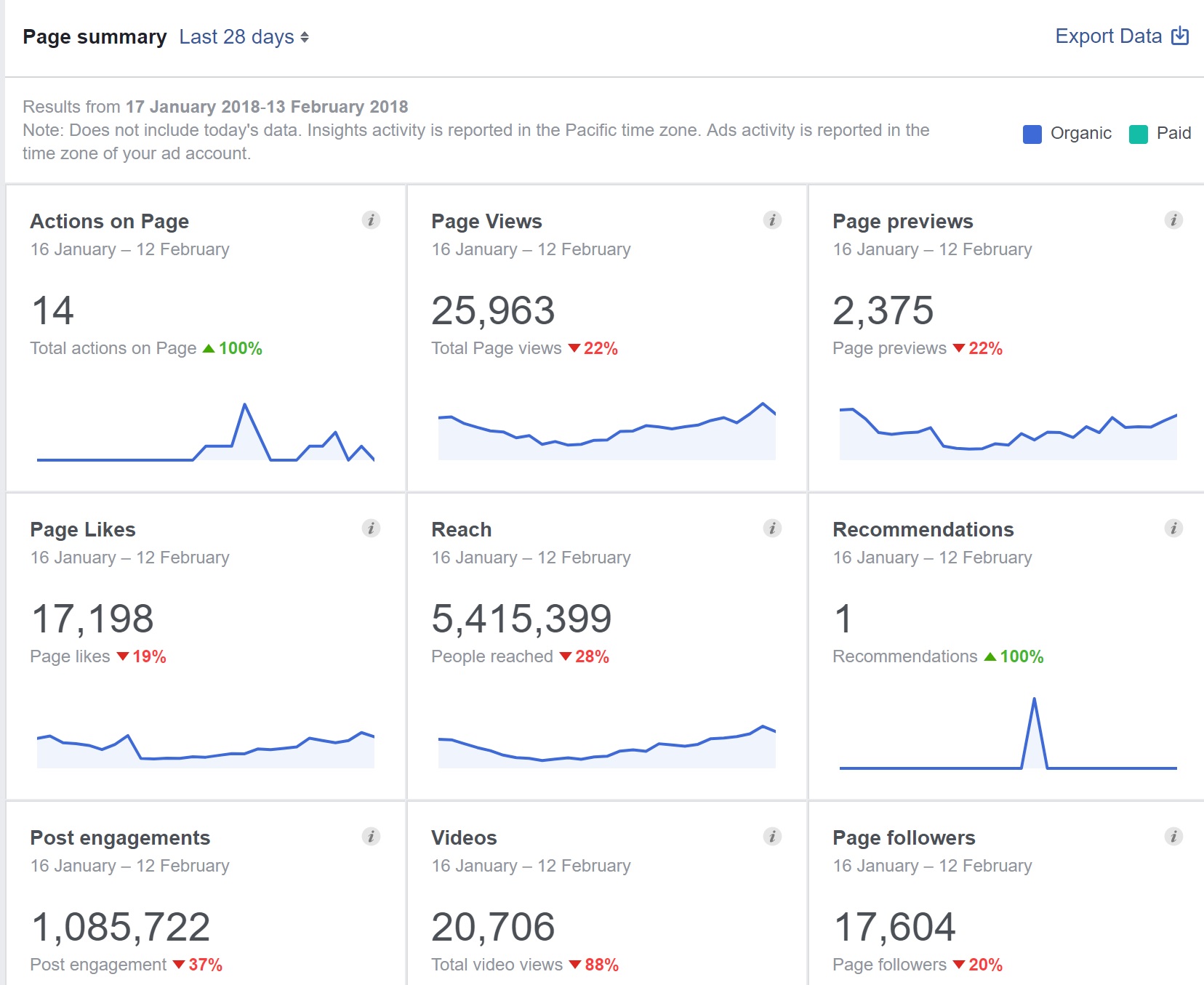Select the Reach trend chart

[607, 745]
